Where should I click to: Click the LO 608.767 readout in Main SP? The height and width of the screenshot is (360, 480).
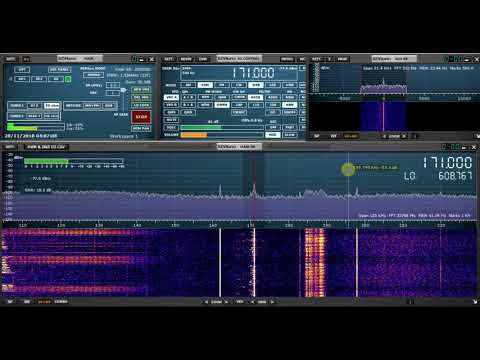point(438,176)
